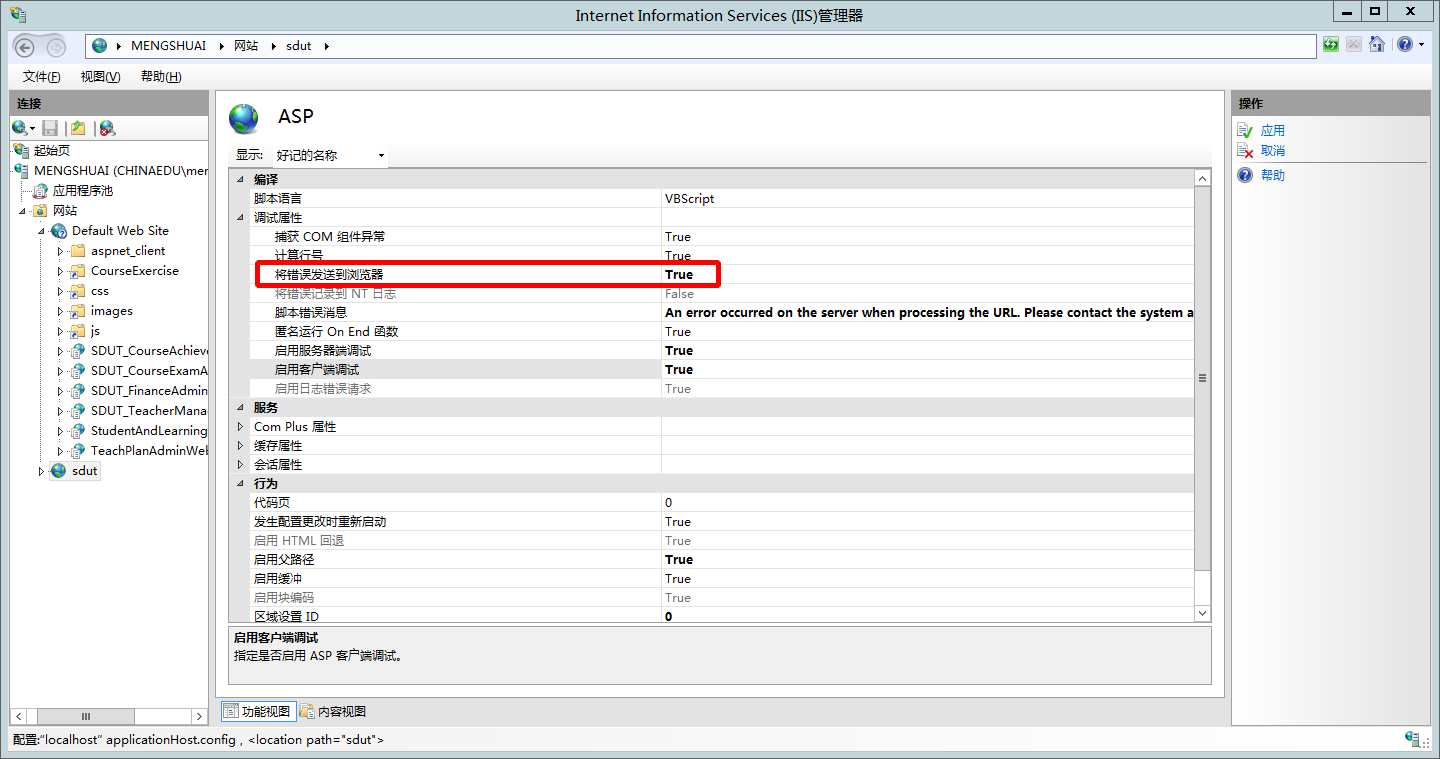The height and width of the screenshot is (759, 1440).
Task: Select the 应用程序池 application pools icon
Action: tap(41, 190)
